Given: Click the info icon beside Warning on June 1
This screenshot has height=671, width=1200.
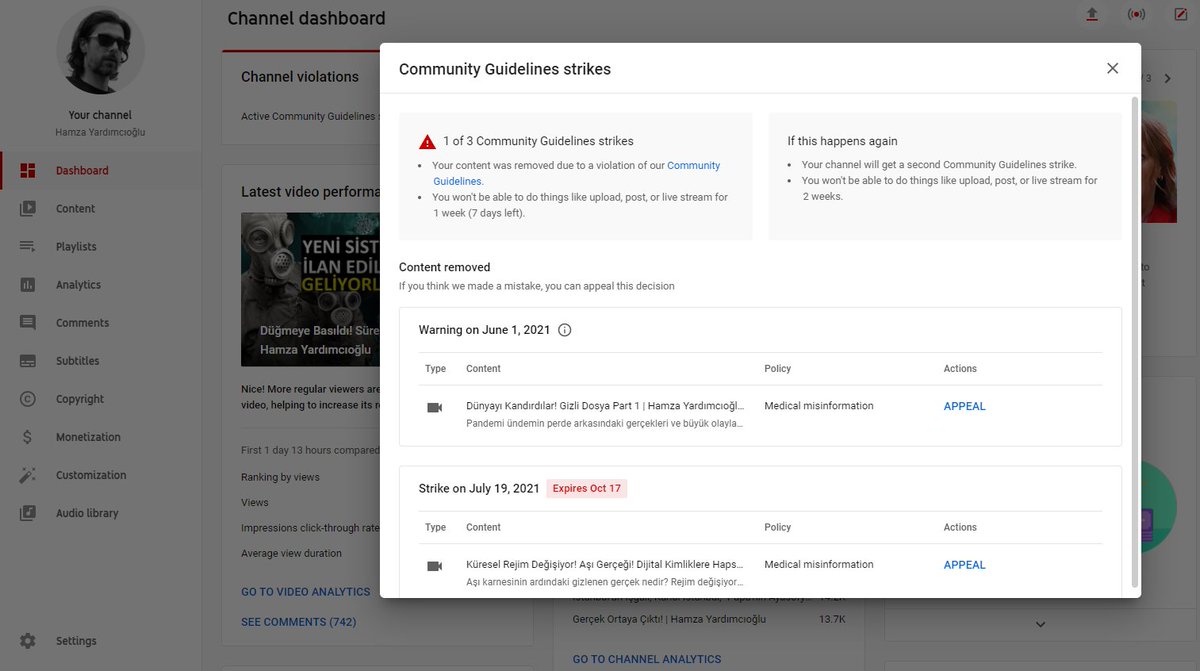Looking at the screenshot, I should pos(564,329).
